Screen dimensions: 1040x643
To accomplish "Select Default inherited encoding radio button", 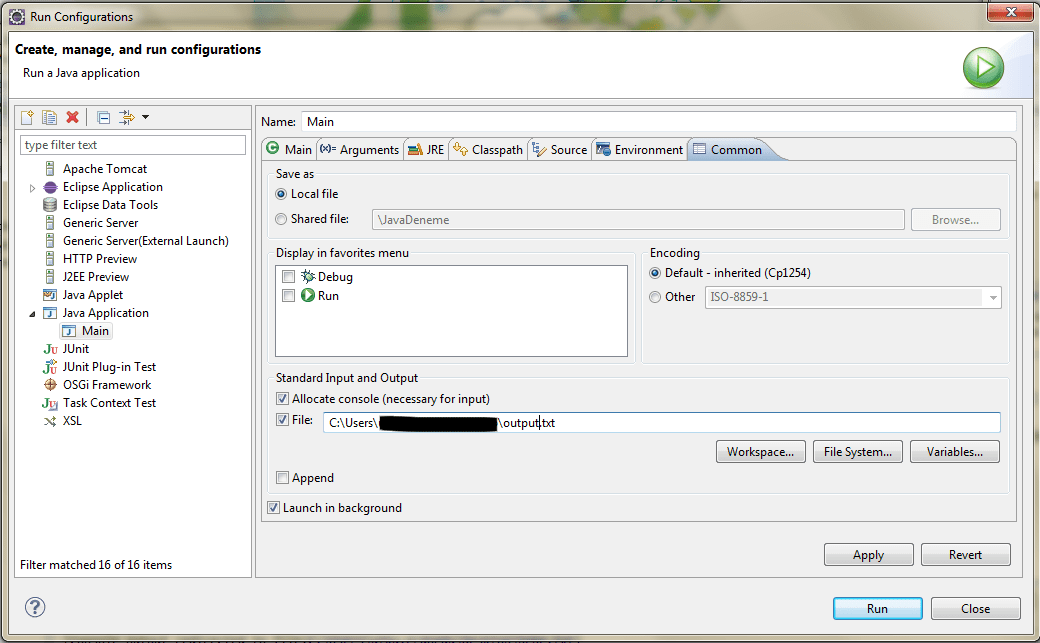I will pyautogui.click(x=655, y=273).
